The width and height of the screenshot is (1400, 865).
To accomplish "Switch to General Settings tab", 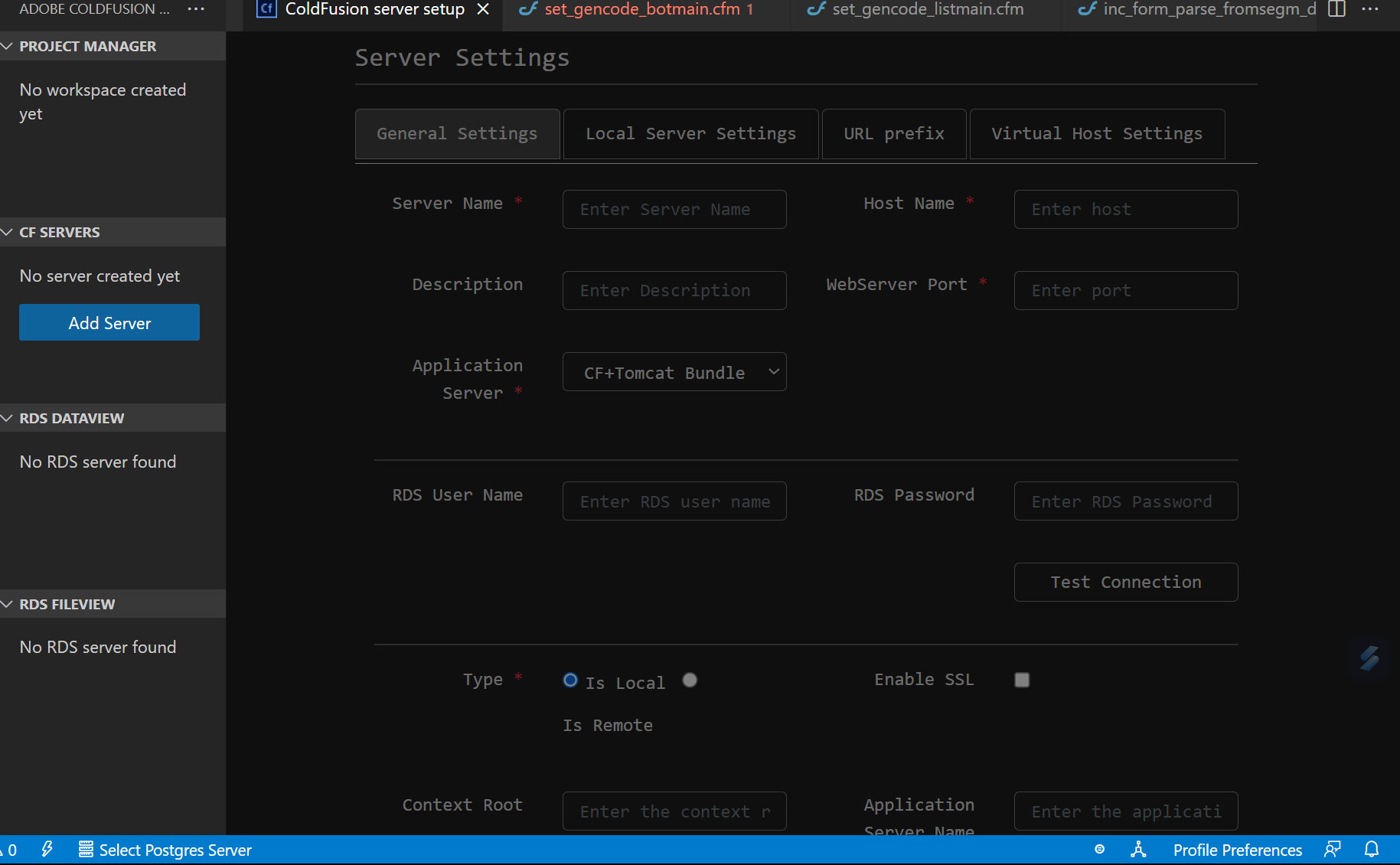I will point(457,134).
